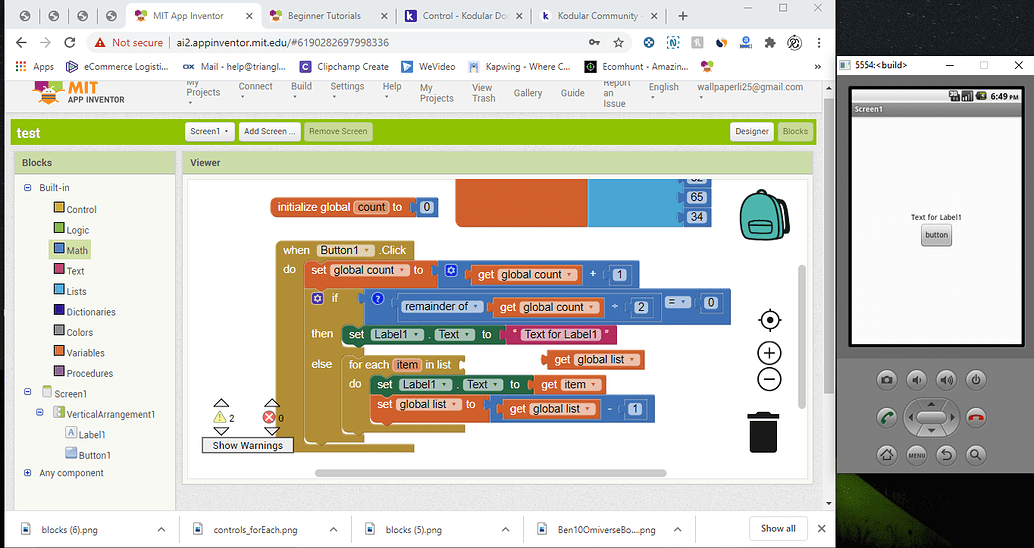
Task: Collapse the Built-in blocks tree
Action: [27, 188]
